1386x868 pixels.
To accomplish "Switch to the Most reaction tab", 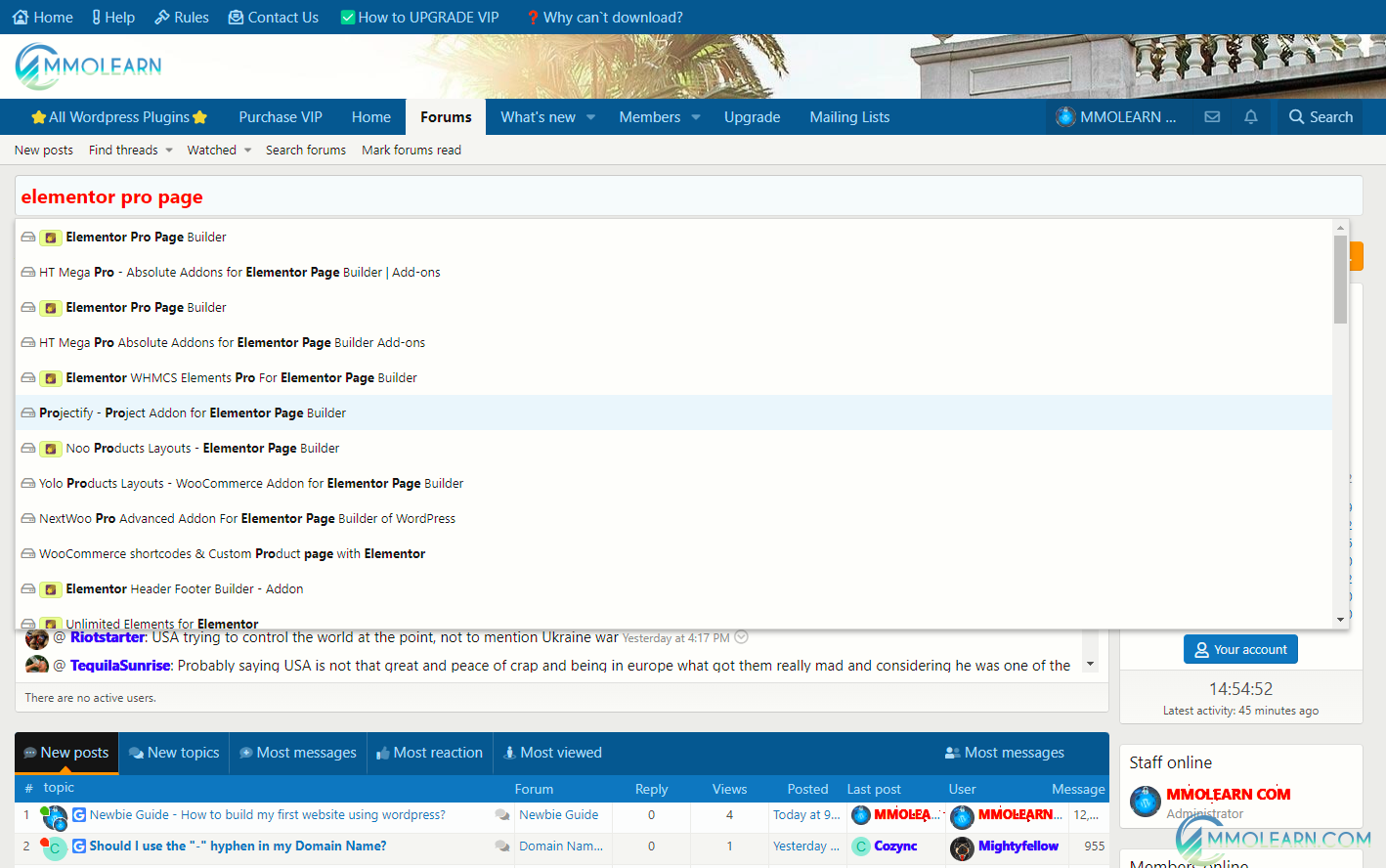I will (429, 753).
